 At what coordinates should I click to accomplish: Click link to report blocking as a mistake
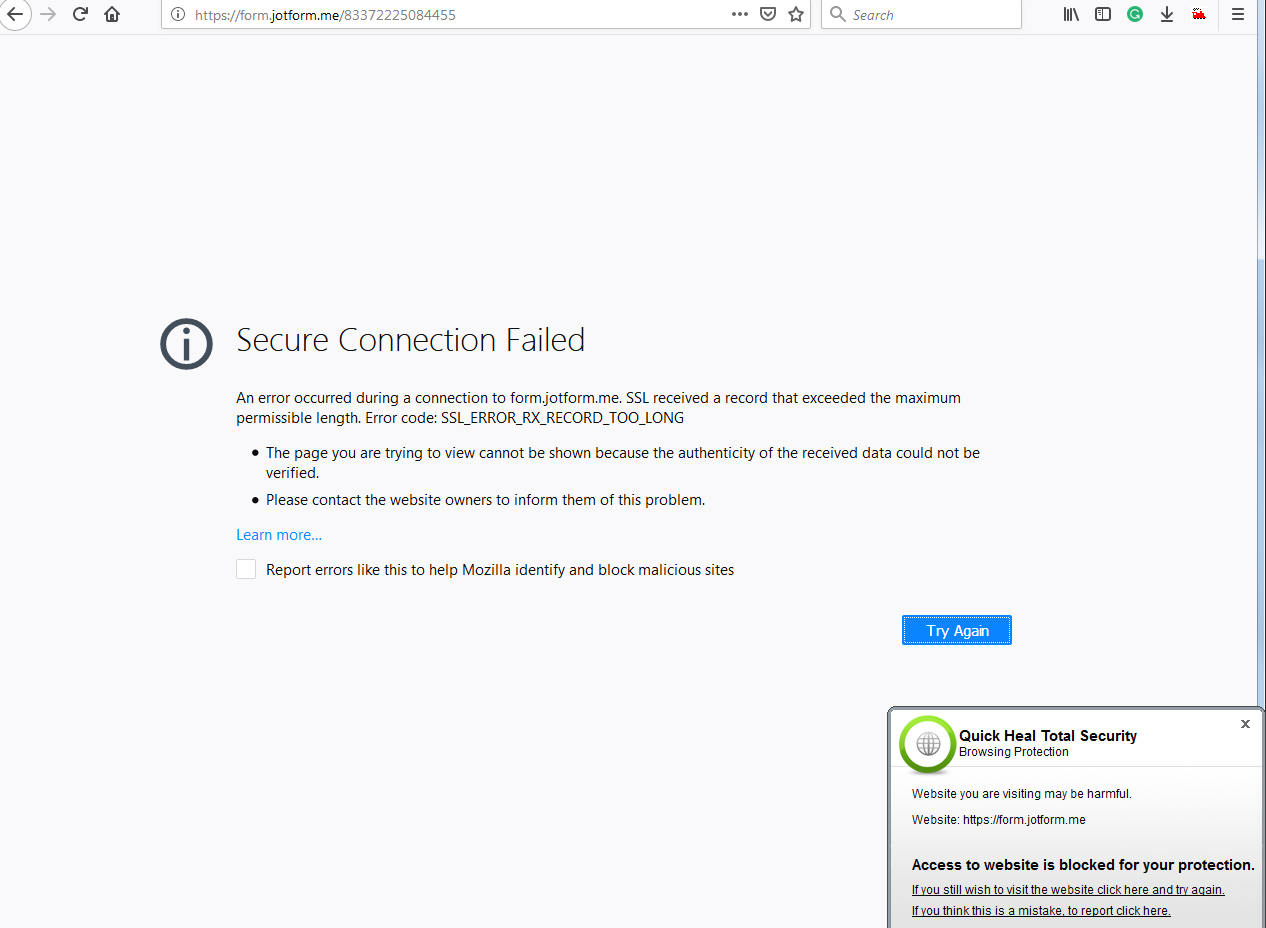click(x=1041, y=911)
